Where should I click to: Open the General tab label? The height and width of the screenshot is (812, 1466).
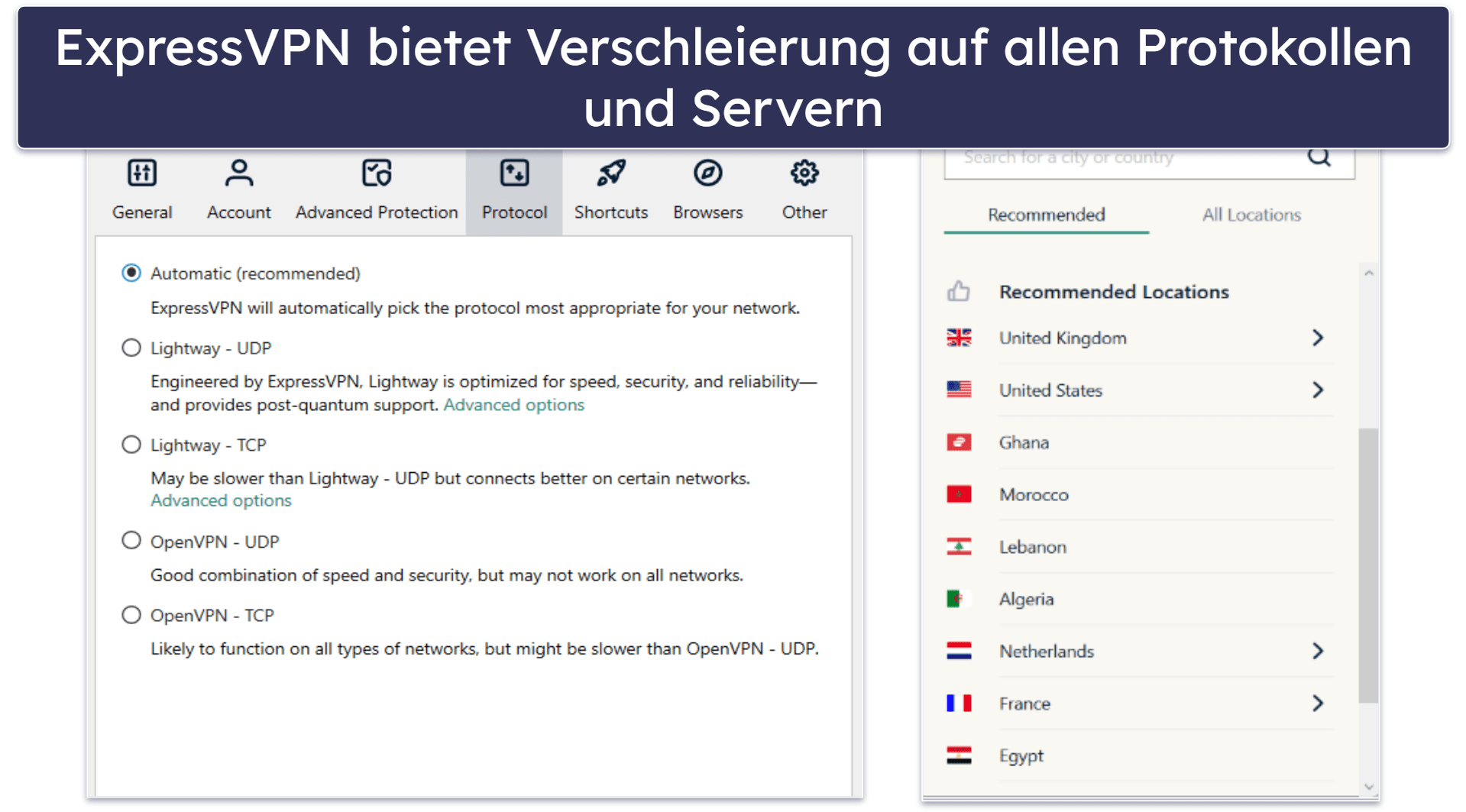coord(142,212)
